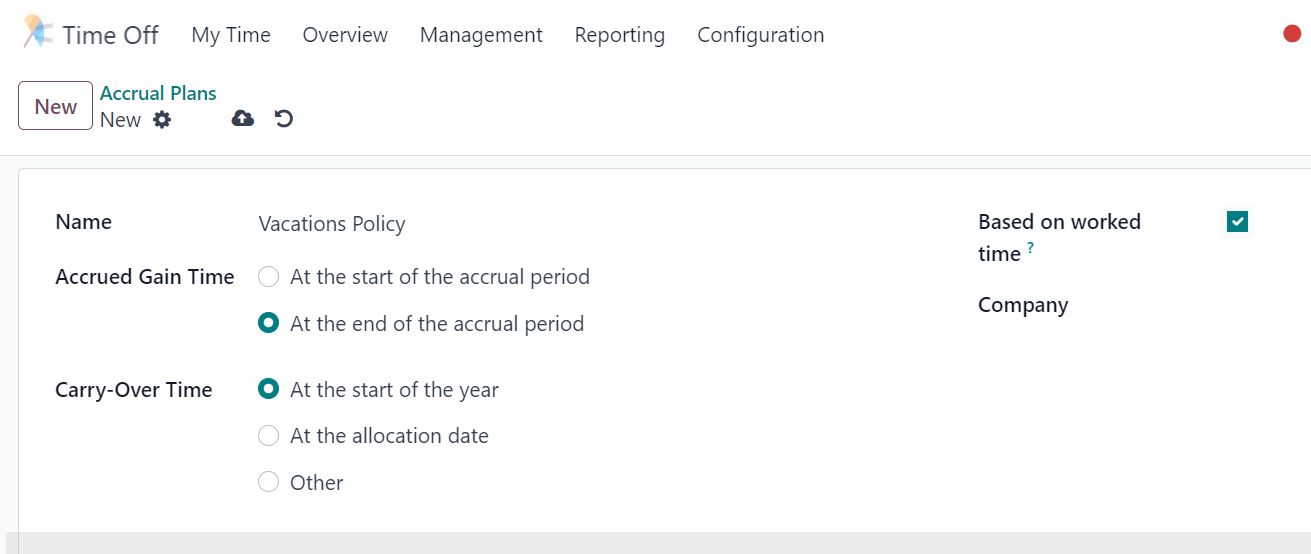Click the Name field with Vacations Policy

pyautogui.click(x=590, y=224)
